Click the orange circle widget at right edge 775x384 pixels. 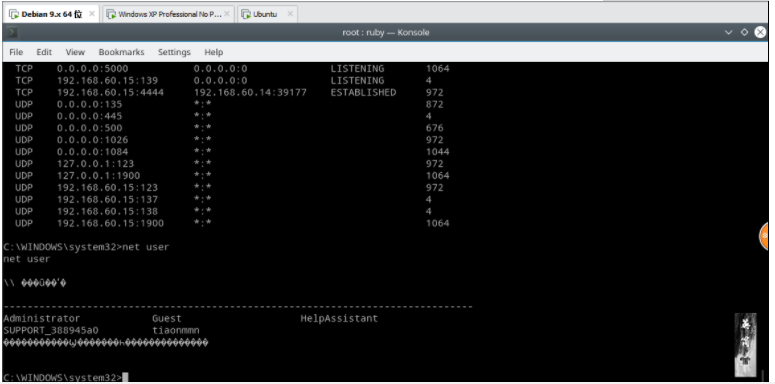[765, 236]
